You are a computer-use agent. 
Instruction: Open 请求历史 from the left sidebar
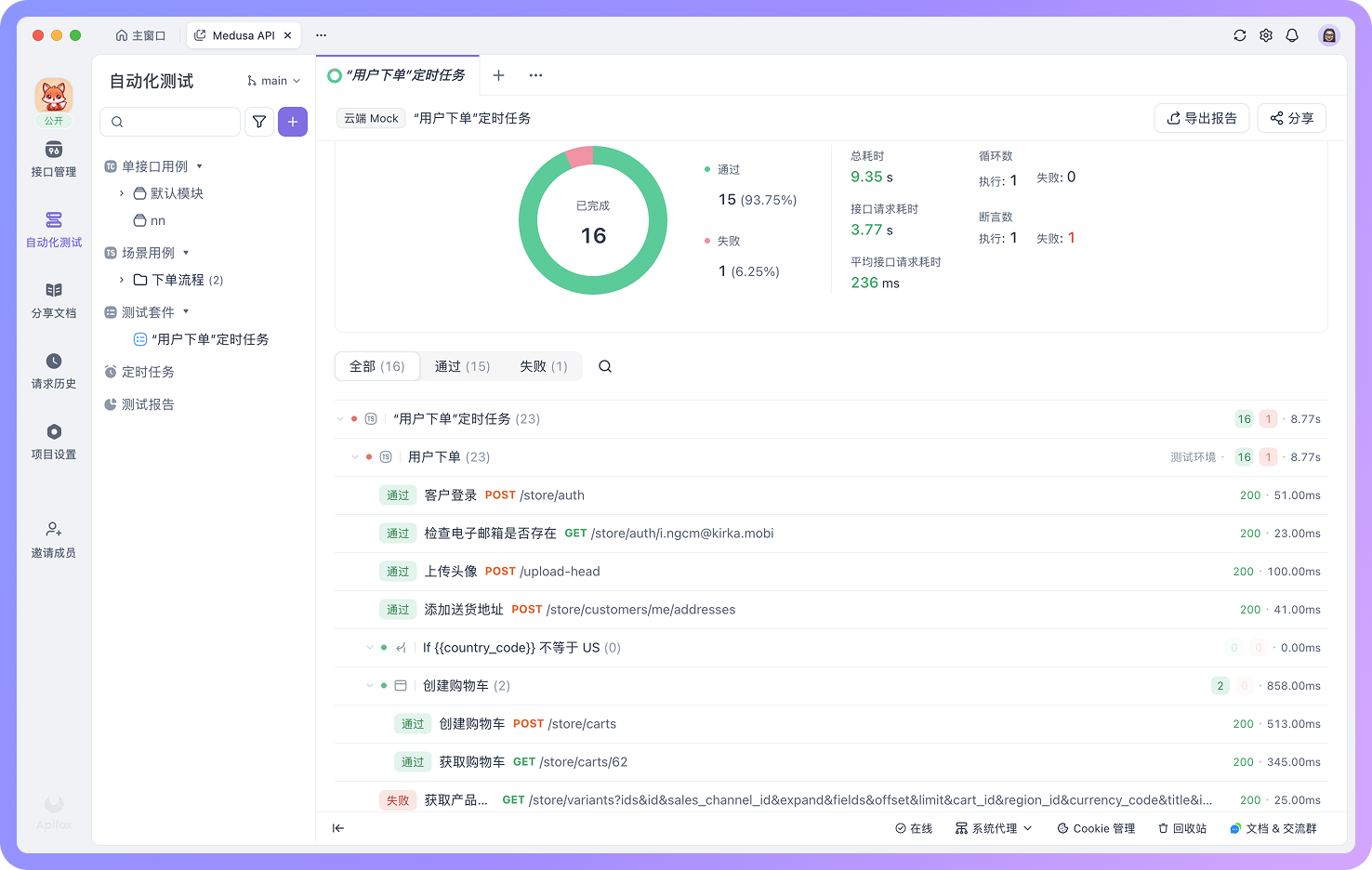pyautogui.click(x=53, y=370)
